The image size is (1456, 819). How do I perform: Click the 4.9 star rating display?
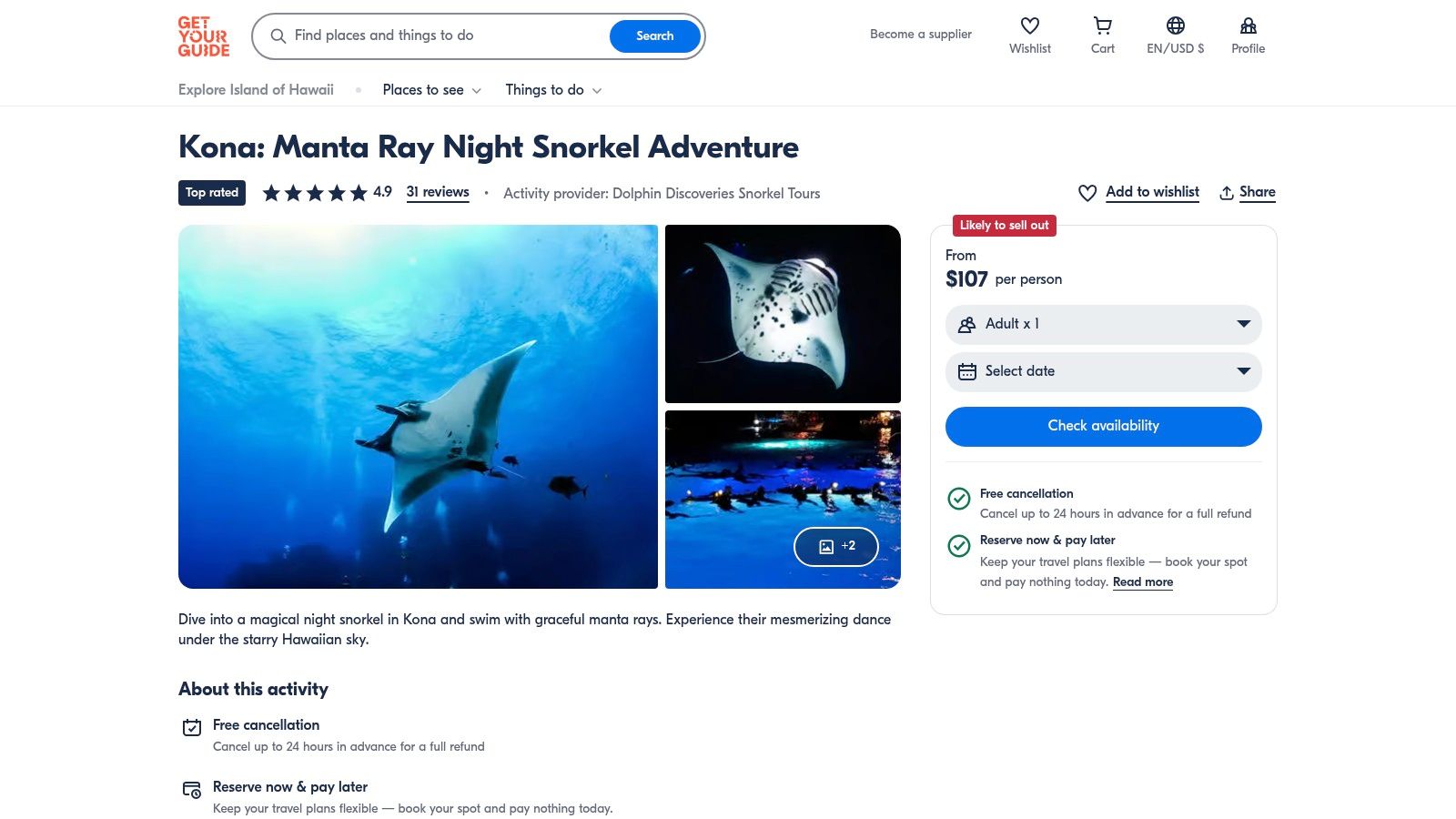tap(323, 192)
